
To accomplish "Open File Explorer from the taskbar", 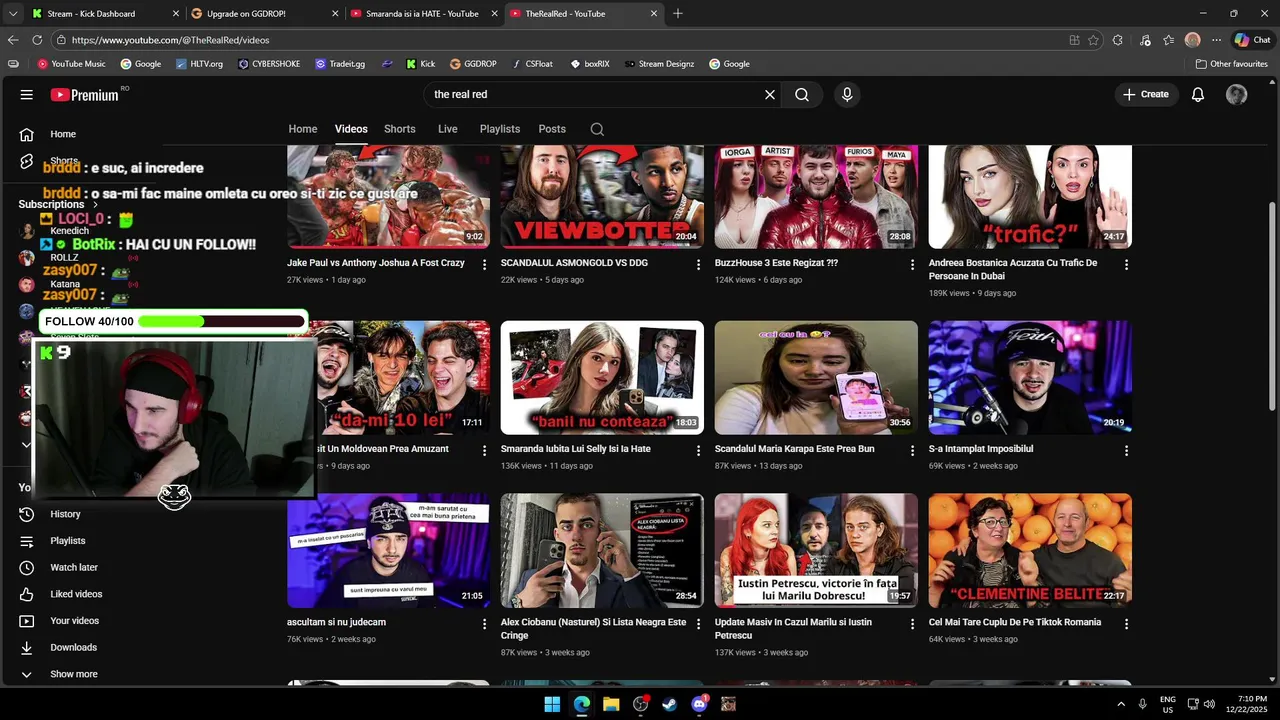I will click(x=611, y=704).
